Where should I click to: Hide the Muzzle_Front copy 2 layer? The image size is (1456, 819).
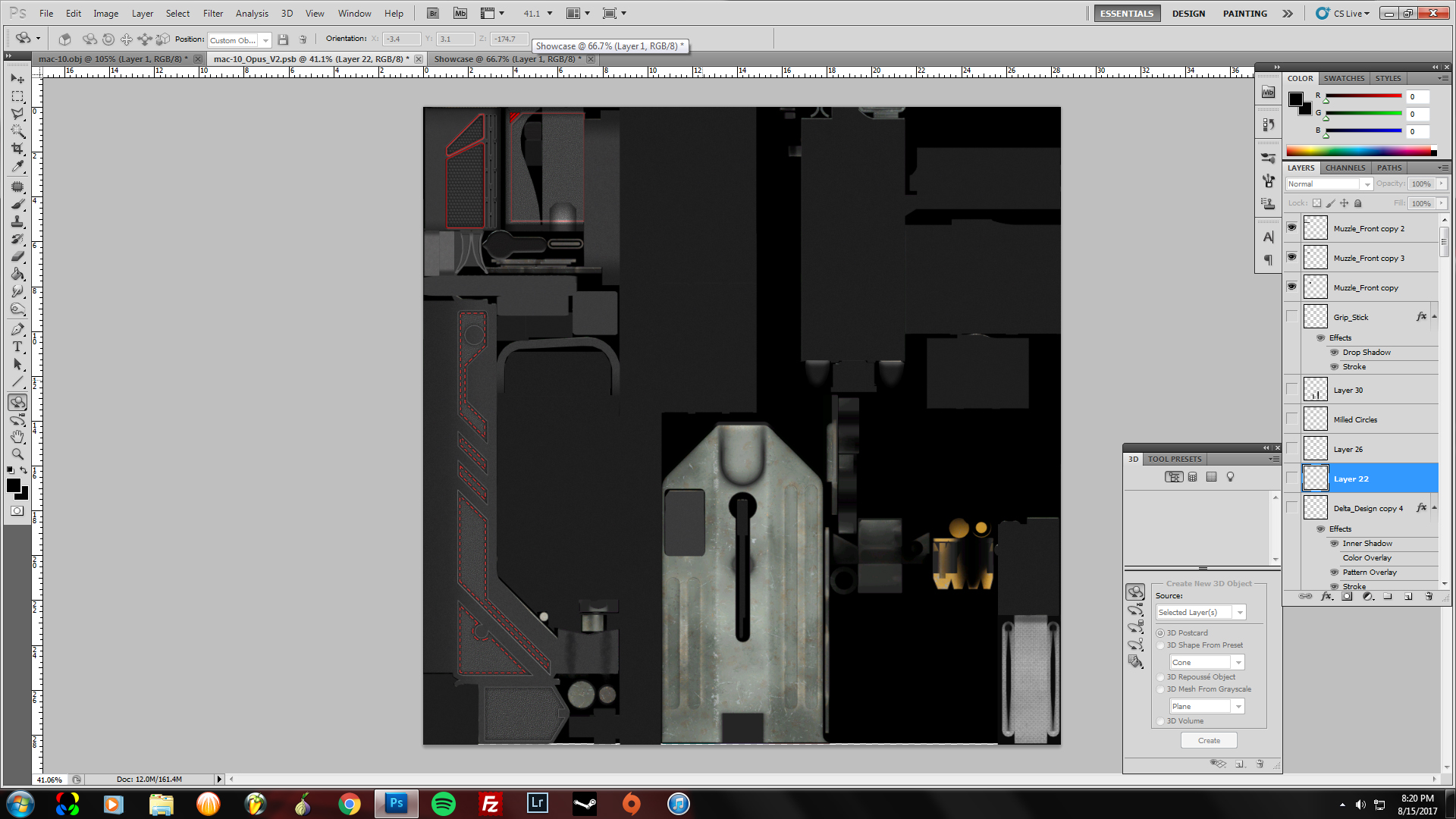tap(1291, 227)
